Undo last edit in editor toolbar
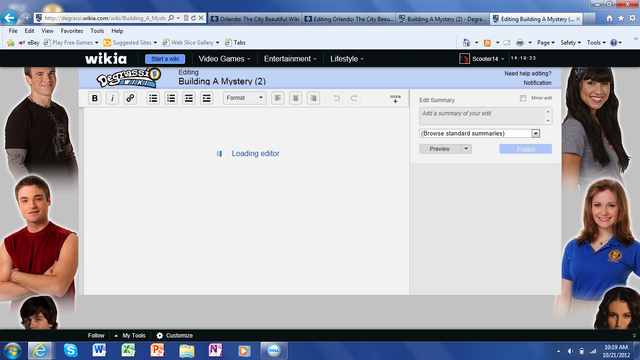Viewport: 640px width, 360px height. (x=336, y=98)
